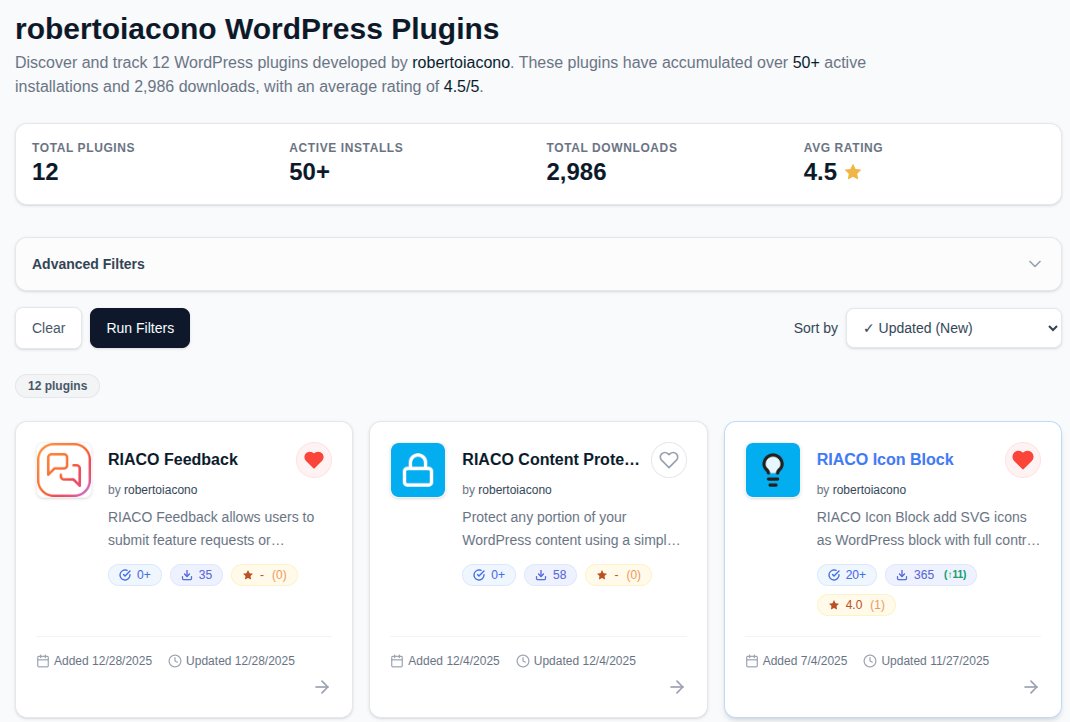Click the rating badge on RIACO Feedback

pyautogui.click(x=265, y=575)
